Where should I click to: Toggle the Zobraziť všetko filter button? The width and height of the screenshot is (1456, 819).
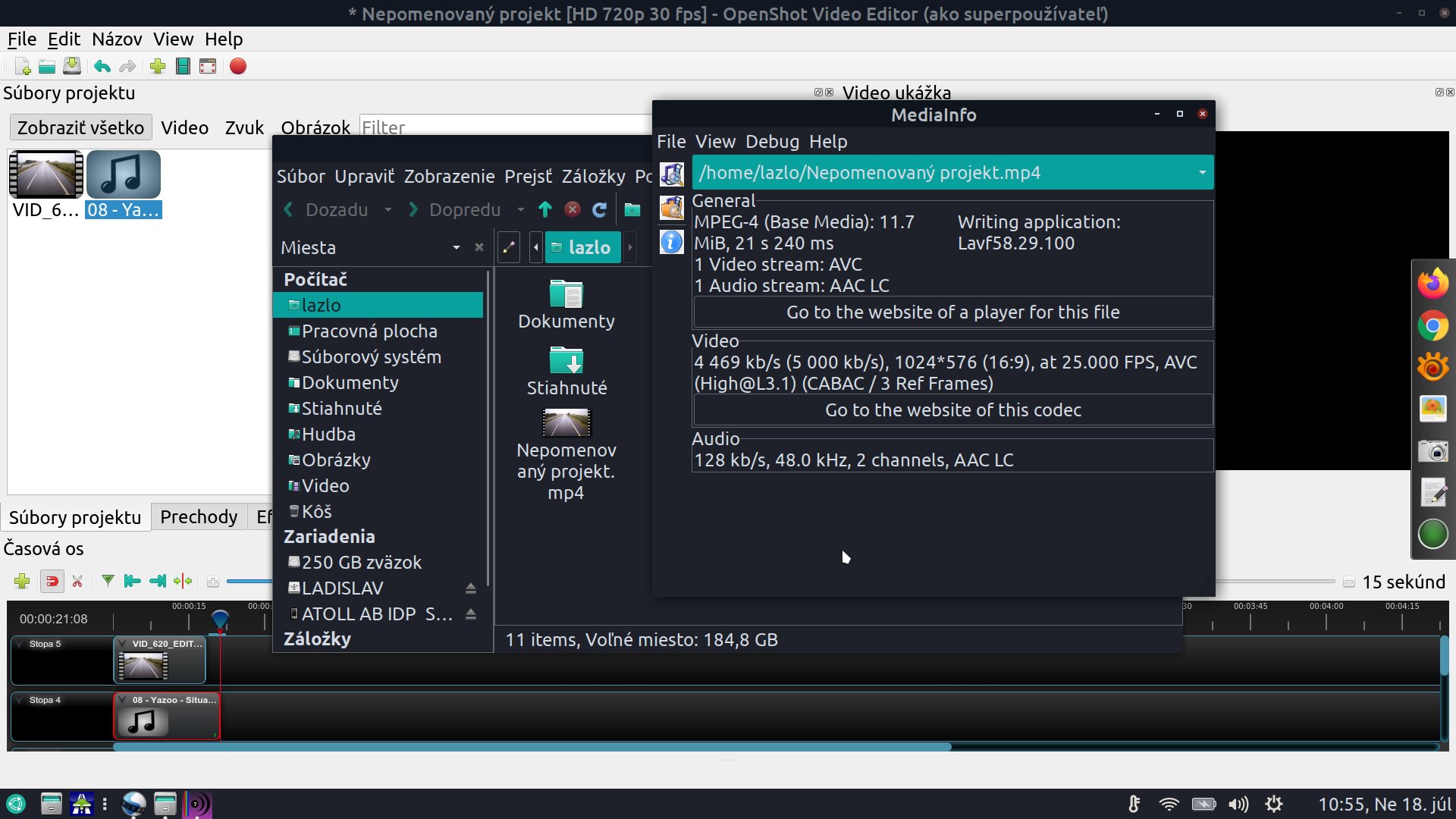pyautogui.click(x=80, y=127)
